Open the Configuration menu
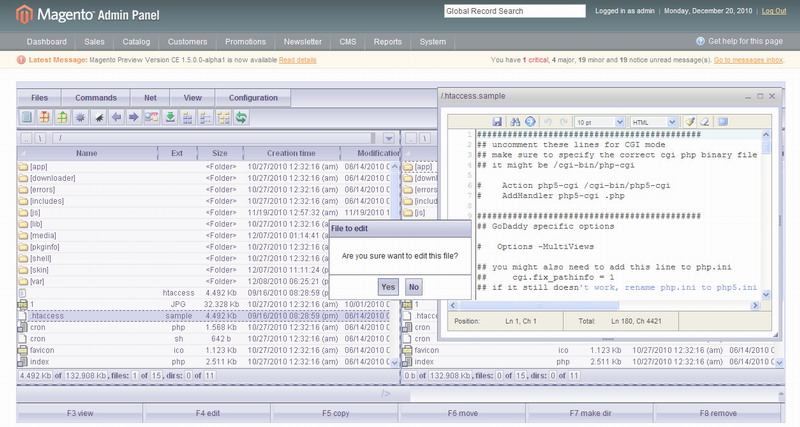 (253, 97)
